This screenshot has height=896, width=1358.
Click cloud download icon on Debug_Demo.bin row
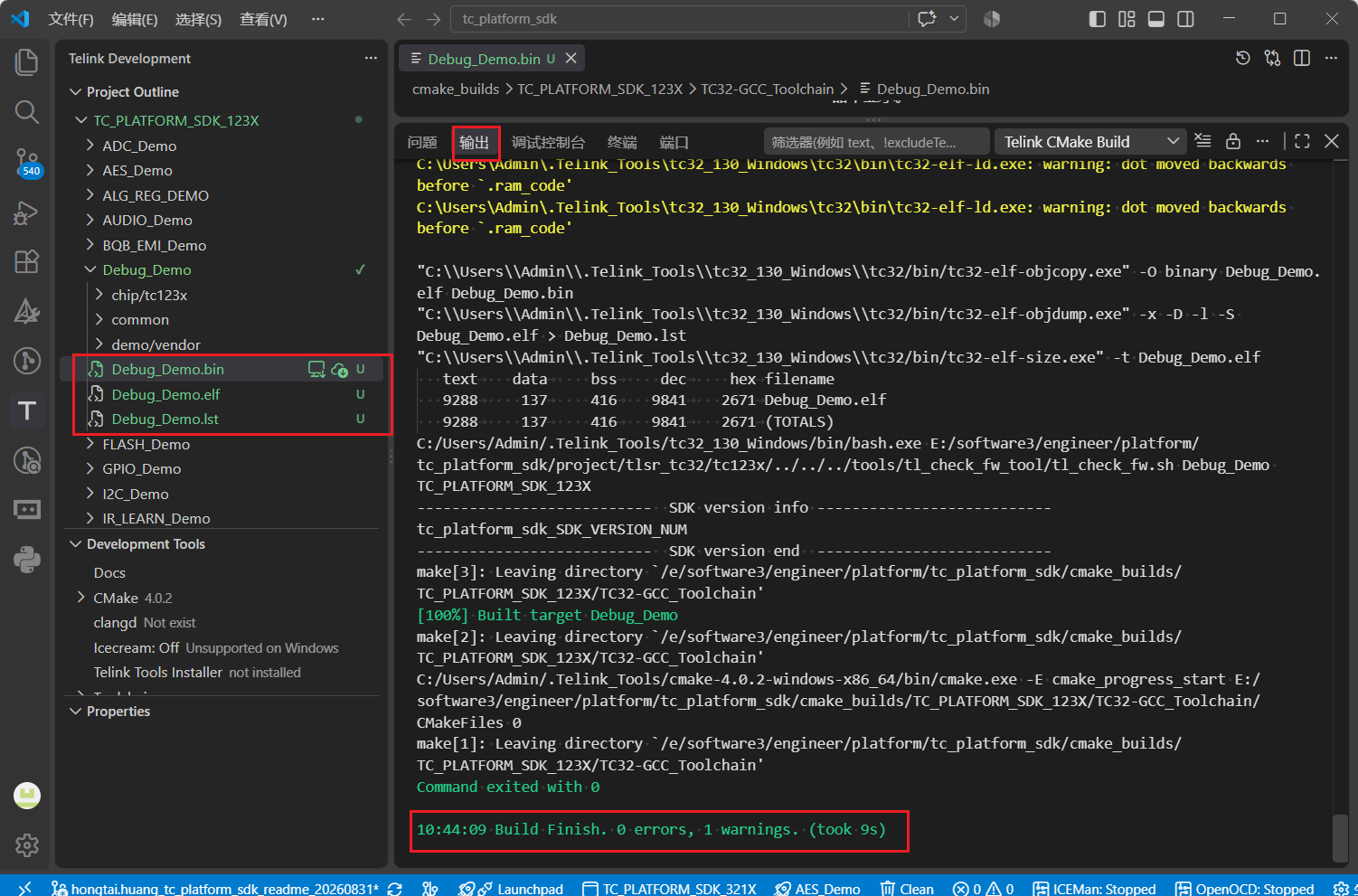(340, 369)
